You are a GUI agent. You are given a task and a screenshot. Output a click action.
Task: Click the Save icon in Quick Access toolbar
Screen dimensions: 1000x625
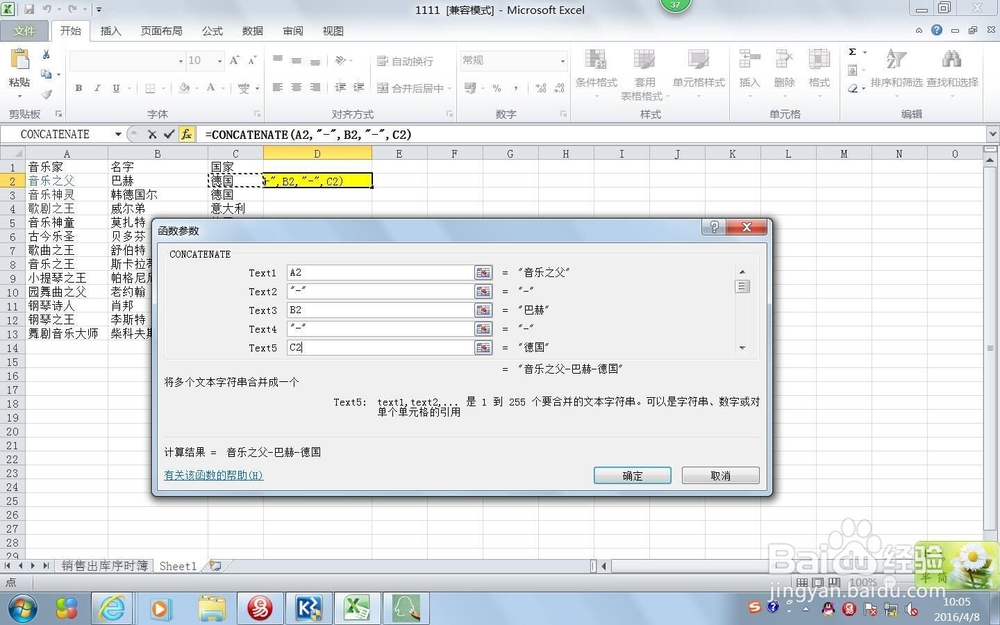tap(29, 10)
